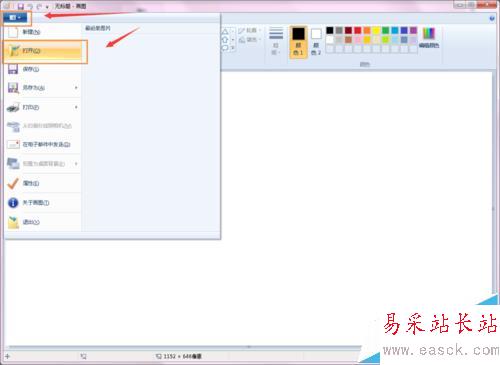Open the shape Outline (轮廓) dropdown
Viewport: 500px width, 365px height.
coord(250,31)
